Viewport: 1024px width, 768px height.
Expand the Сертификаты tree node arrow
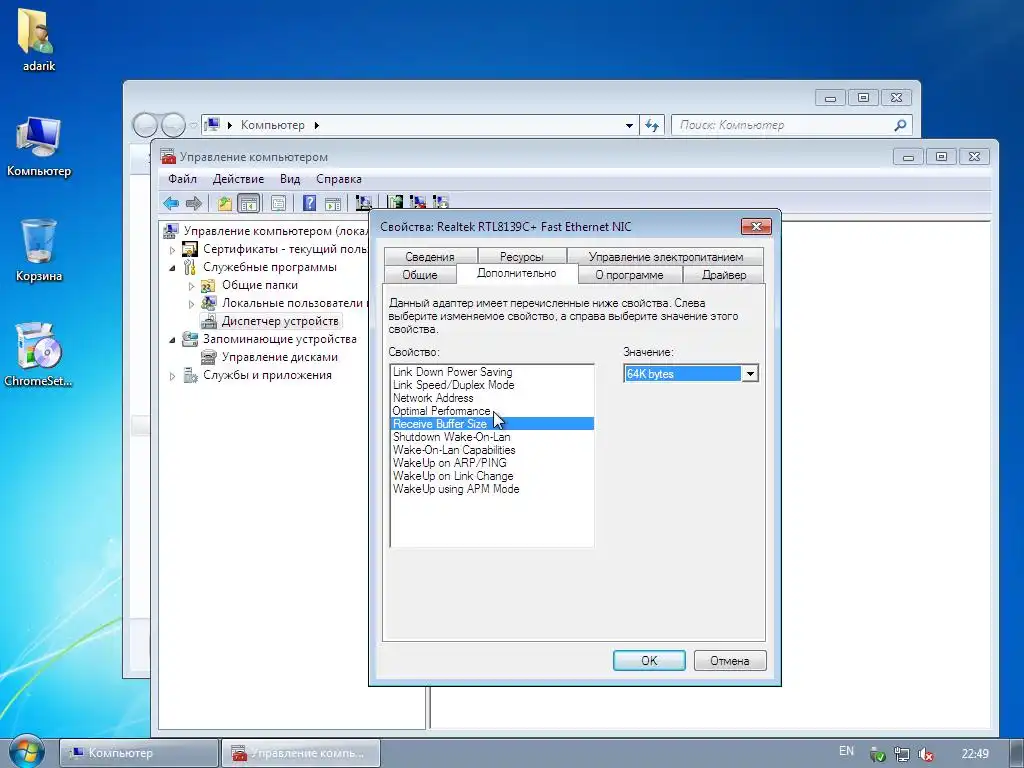(172, 249)
